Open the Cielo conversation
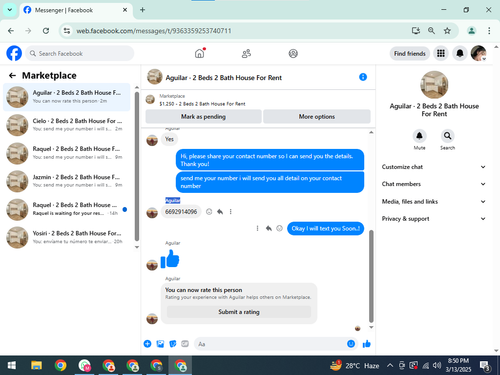Viewport: 500px width, 375px height. 67,125
